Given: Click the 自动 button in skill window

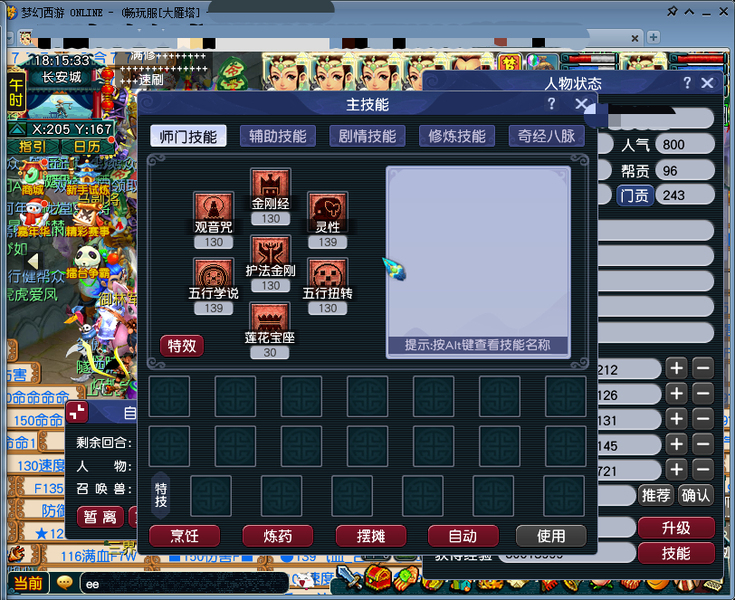Looking at the screenshot, I should tap(463, 536).
